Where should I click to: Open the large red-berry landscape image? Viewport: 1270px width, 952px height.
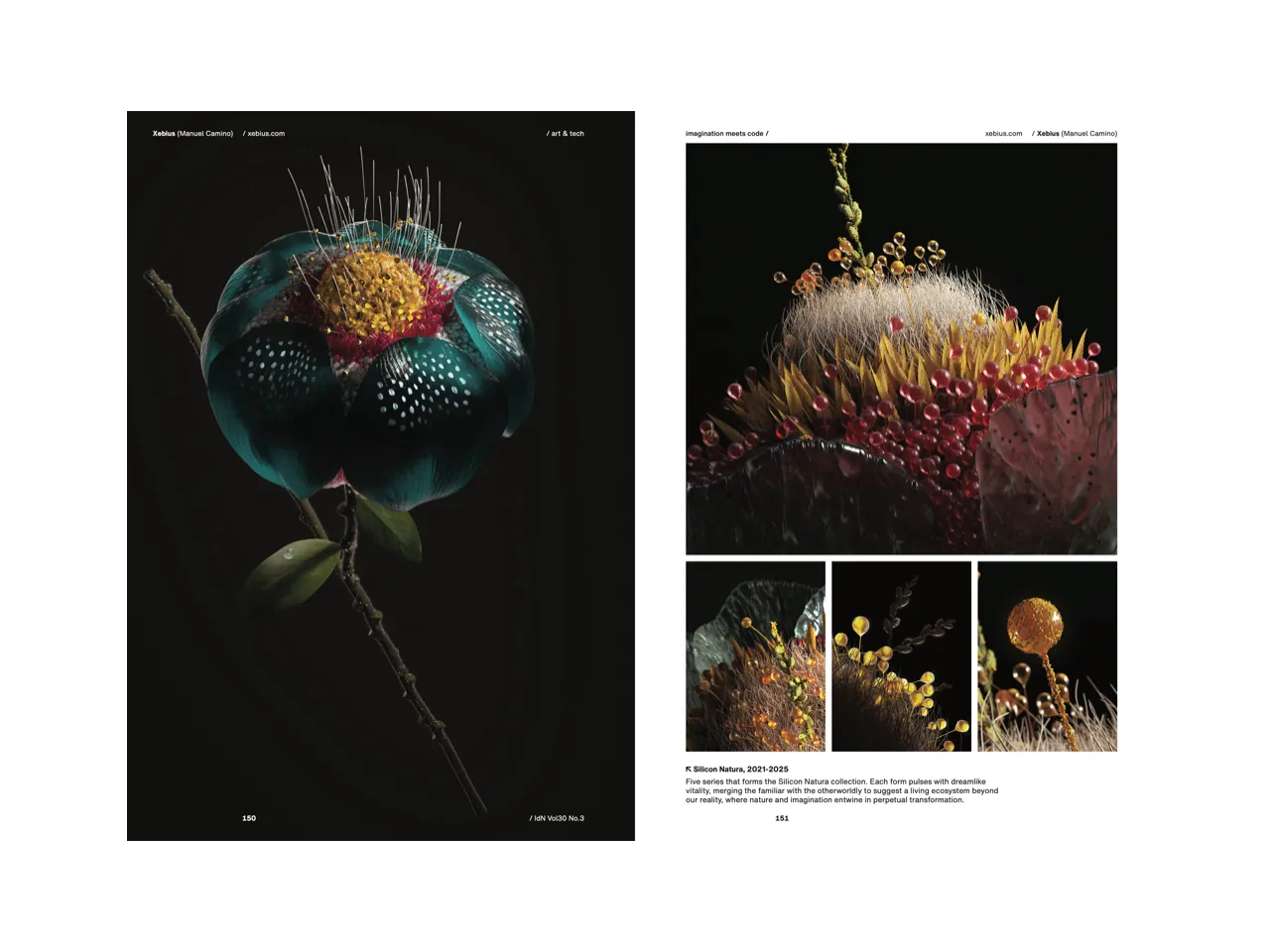pos(900,349)
